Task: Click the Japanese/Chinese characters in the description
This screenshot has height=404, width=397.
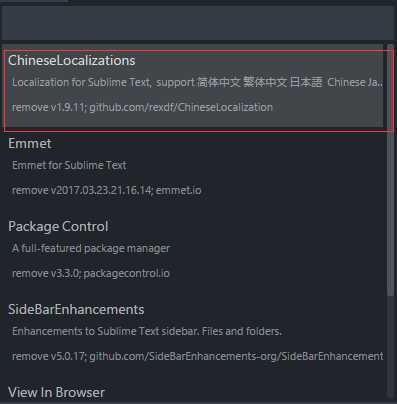Action: [259, 82]
